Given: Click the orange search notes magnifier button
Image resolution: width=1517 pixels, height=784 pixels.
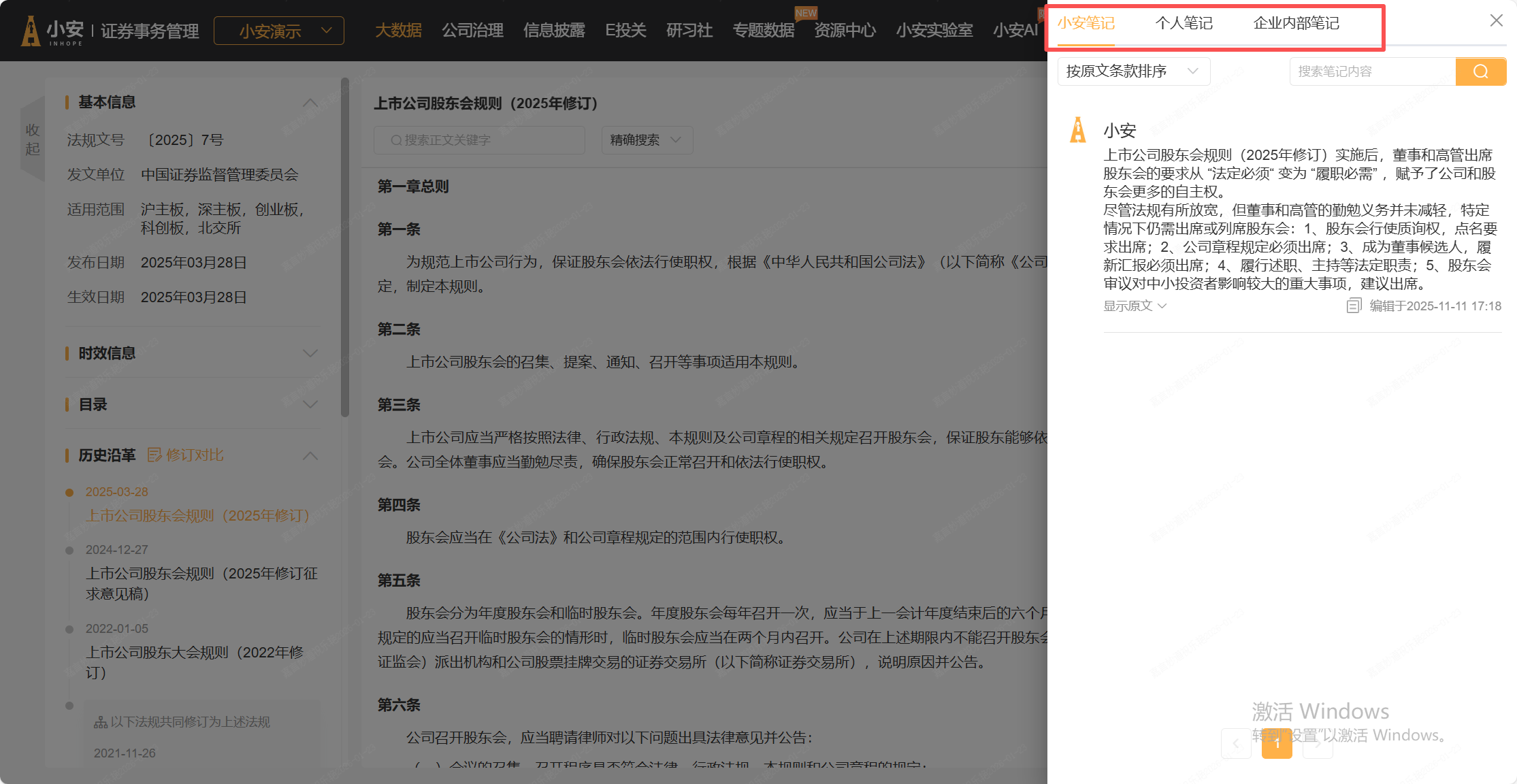Looking at the screenshot, I should coord(1480,71).
